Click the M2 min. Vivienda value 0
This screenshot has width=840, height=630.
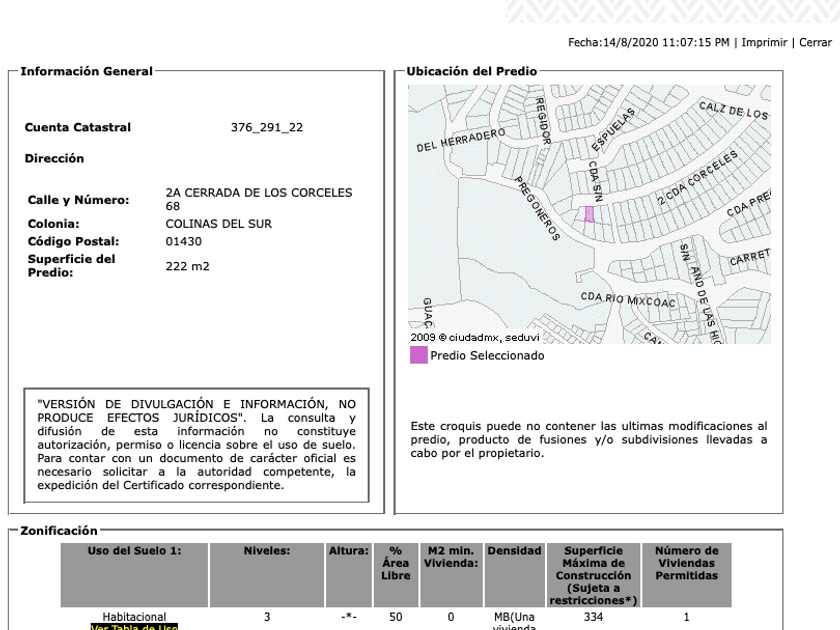451,617
